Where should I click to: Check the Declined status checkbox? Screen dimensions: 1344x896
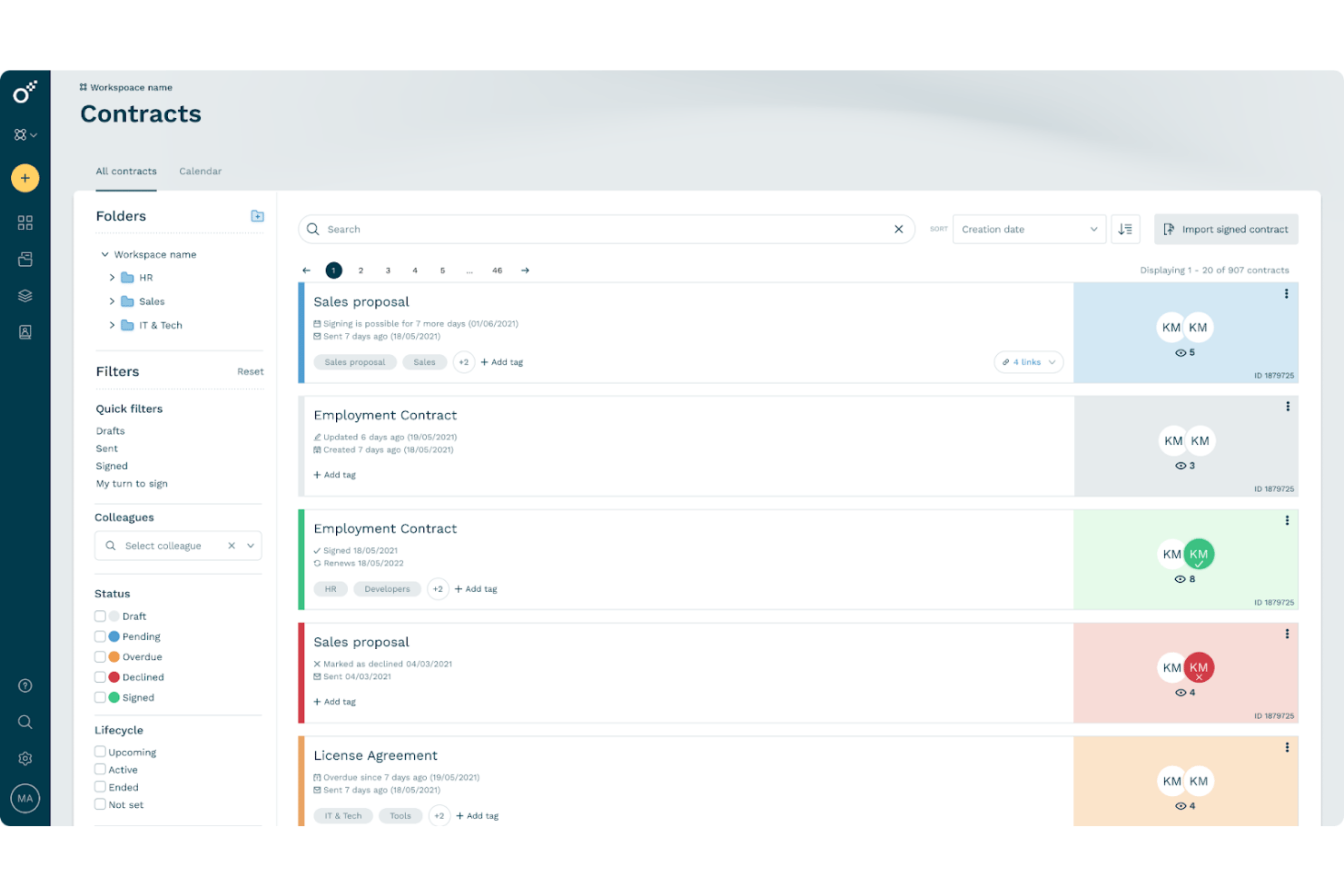pyautogui.click(x=100, y=676)
